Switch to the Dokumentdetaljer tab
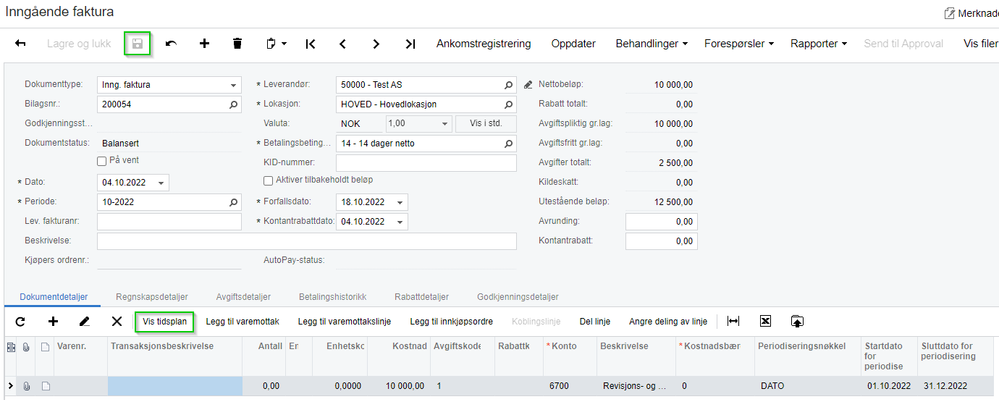Screen dimensions: 999x400 [54, 297]
